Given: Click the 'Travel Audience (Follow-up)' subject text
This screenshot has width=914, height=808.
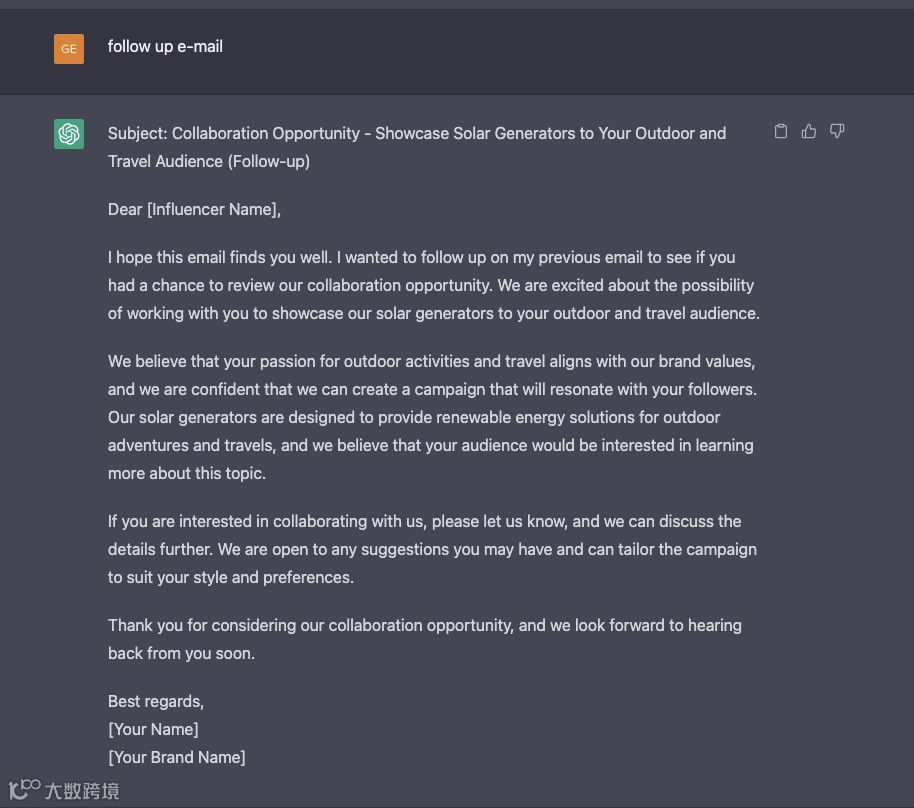Looking at the screenshot, I should tap(208, 161).
